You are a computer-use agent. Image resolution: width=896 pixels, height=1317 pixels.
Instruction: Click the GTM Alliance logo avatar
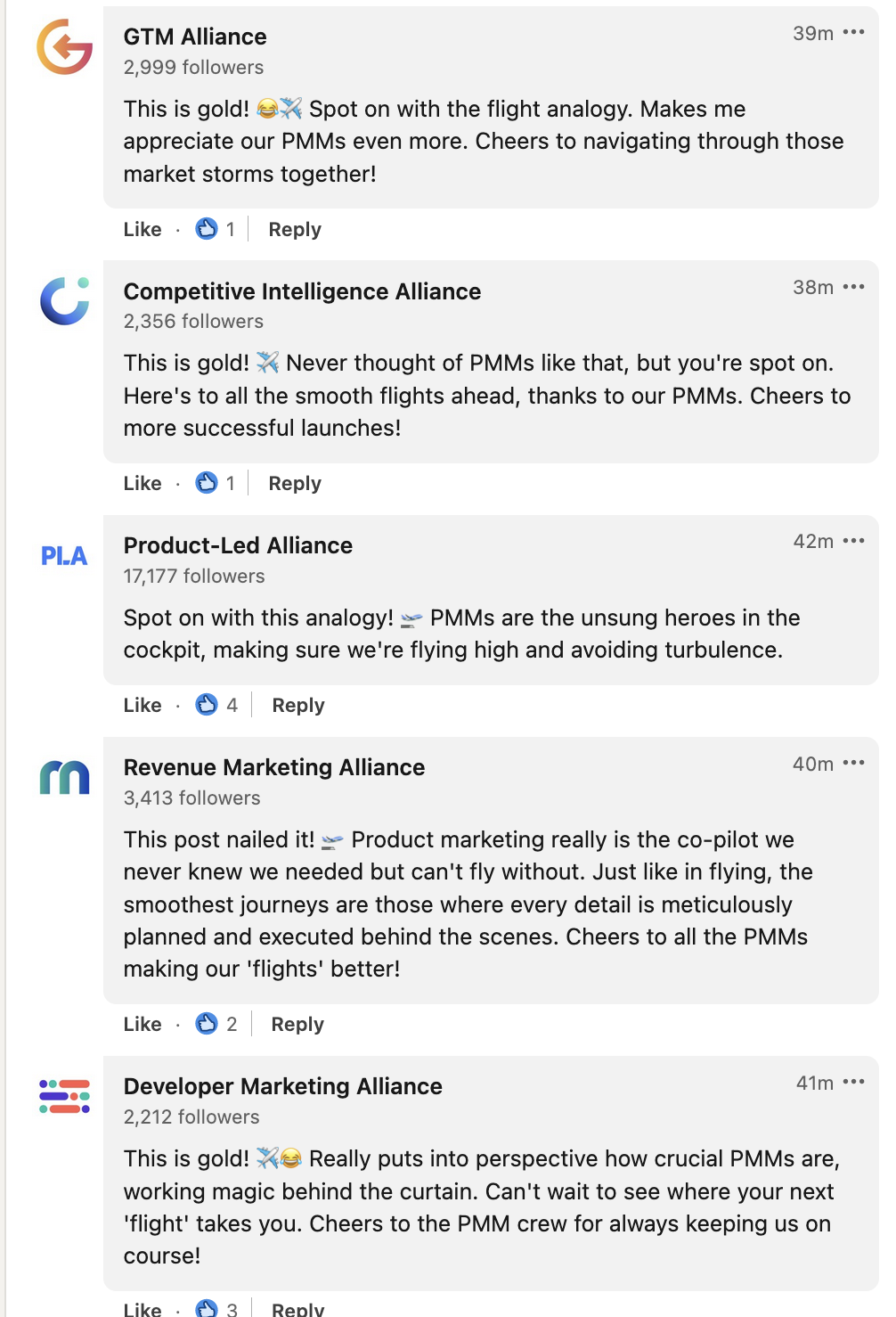tap(64, 46)
